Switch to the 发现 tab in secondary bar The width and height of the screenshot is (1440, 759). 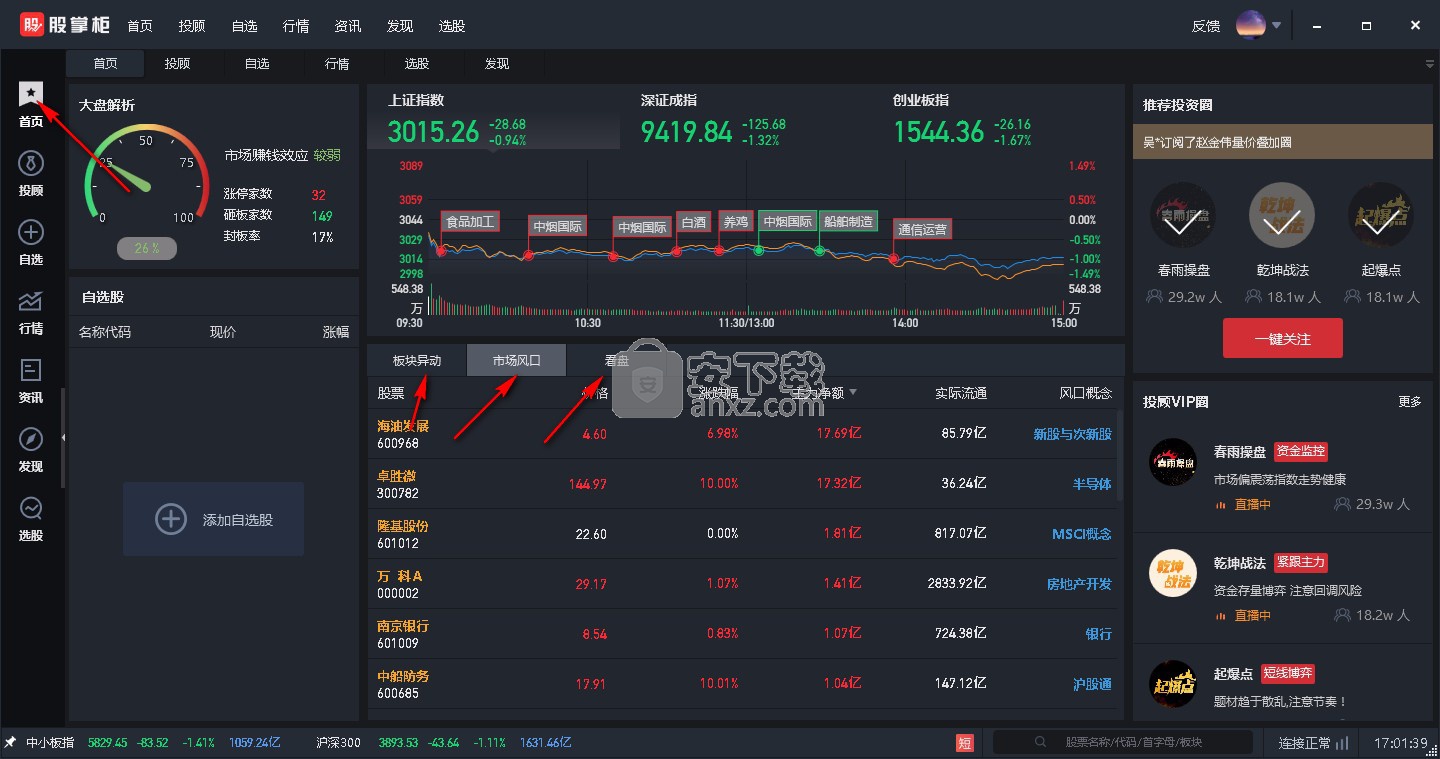(x=497, y=64)
